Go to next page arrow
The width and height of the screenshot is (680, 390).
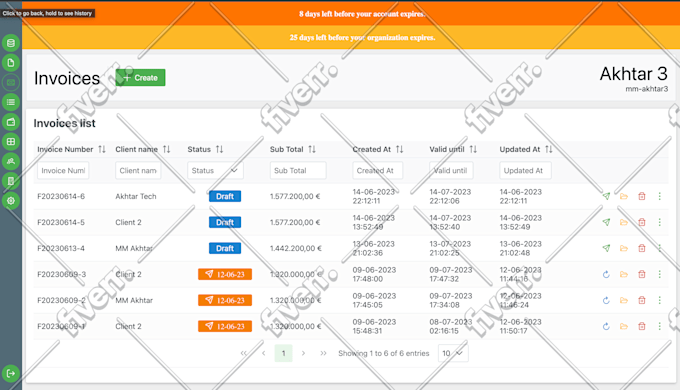304,353
